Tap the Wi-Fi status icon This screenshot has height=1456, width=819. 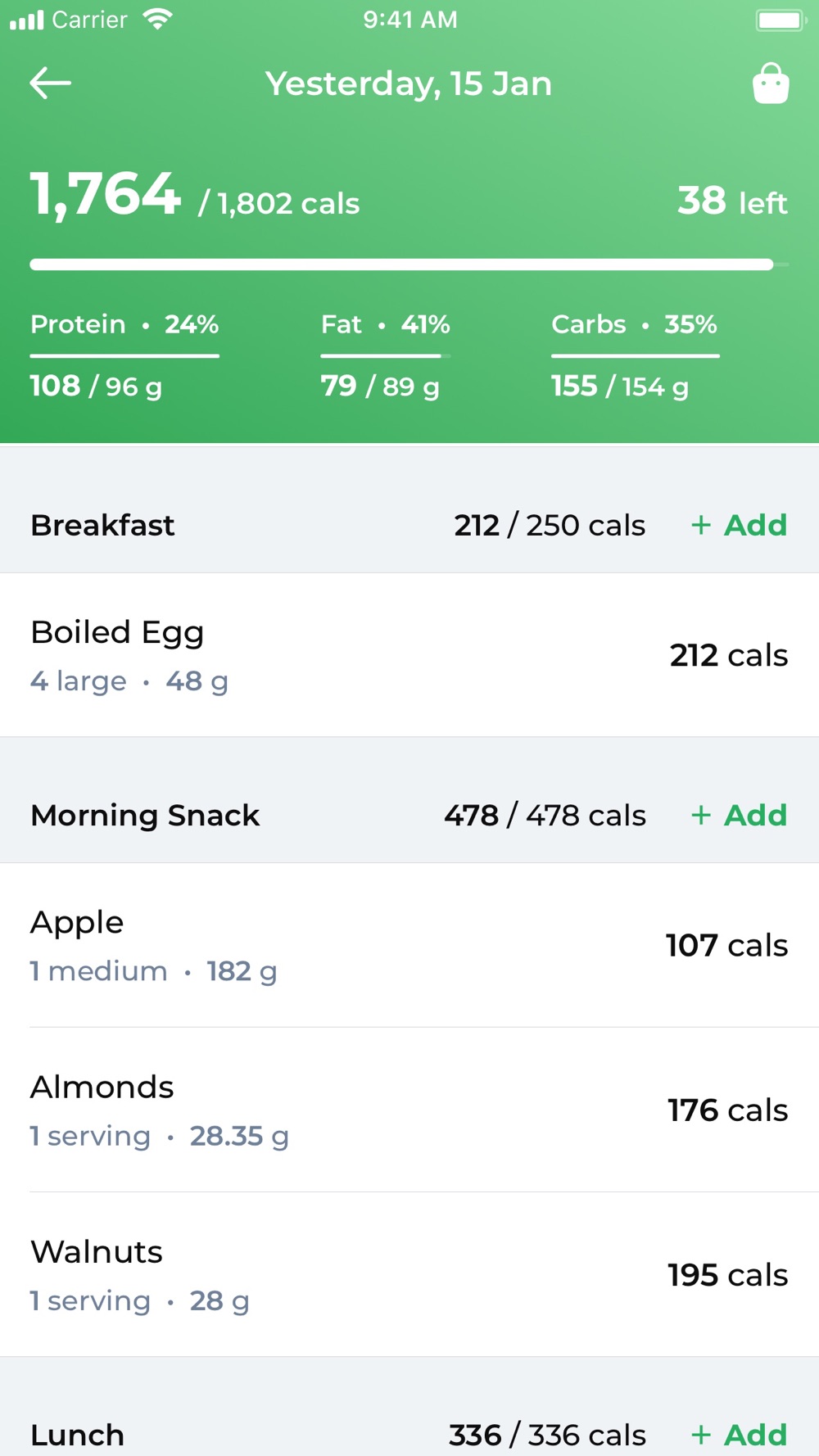click(x=156, y=19)
